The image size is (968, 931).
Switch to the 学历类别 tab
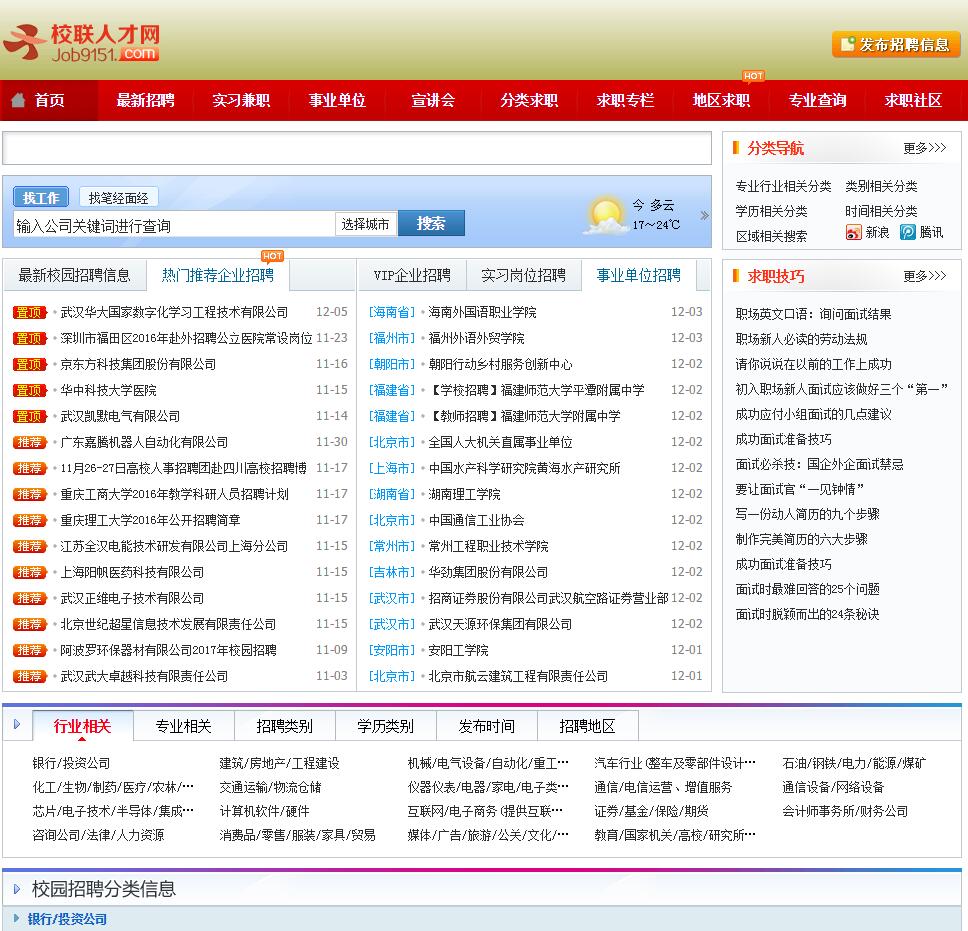tap(385, 726)
